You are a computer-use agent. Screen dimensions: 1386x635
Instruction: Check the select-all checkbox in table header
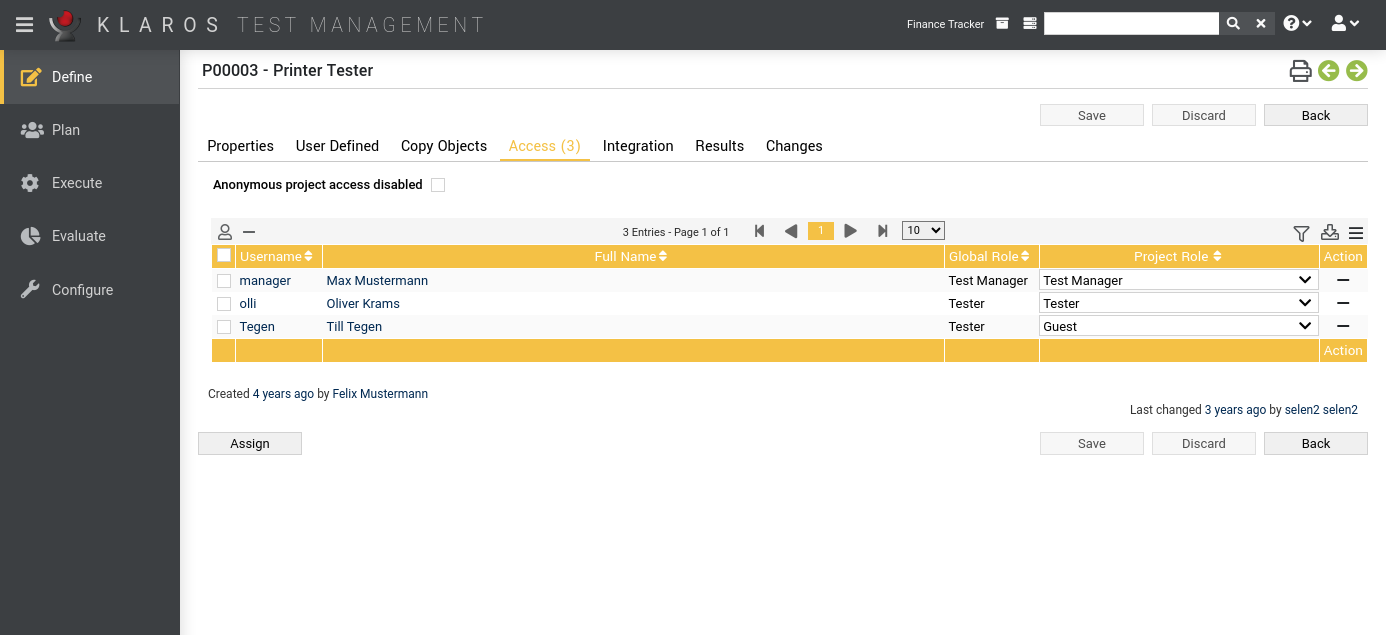point(224,256)
